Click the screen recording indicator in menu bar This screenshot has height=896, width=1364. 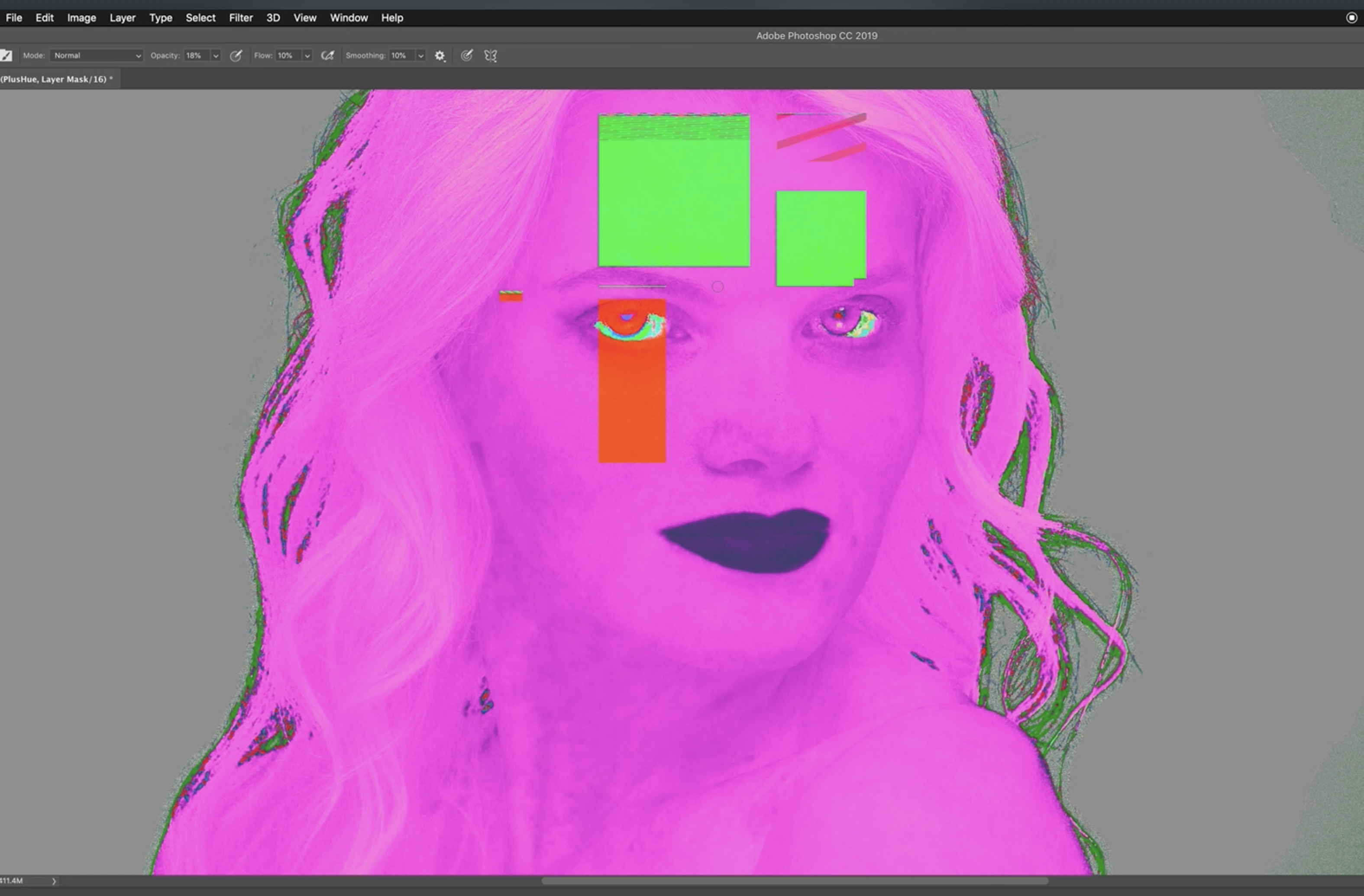(x=1351, y=18)
